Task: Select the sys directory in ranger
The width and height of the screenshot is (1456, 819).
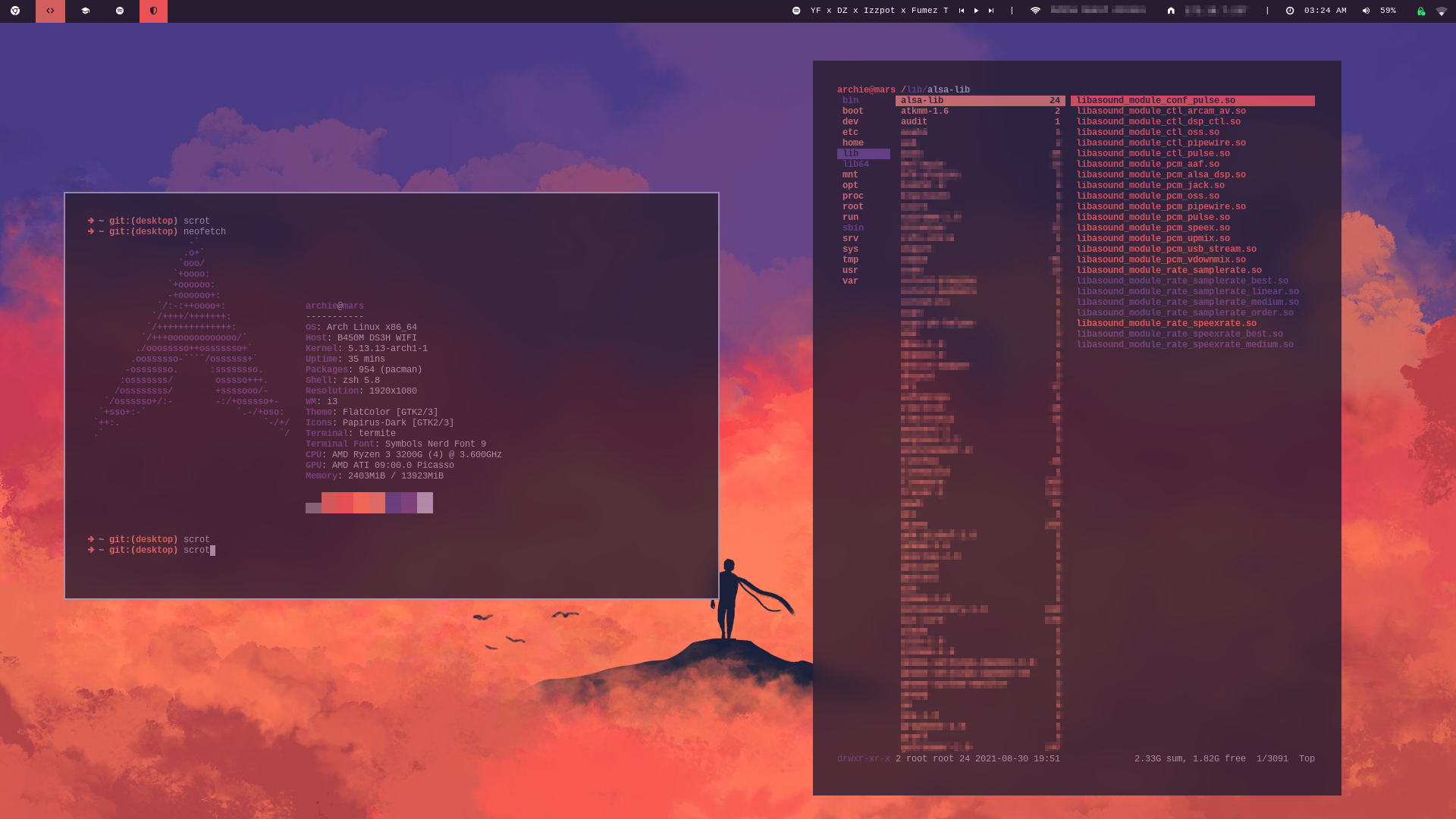Action: pos(850,249)
